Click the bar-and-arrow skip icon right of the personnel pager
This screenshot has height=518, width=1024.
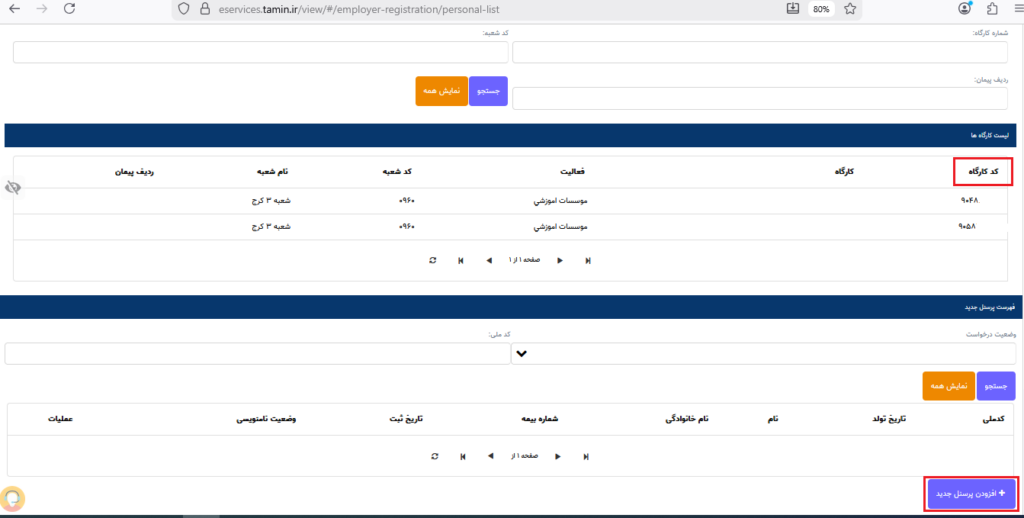pyautogui.click(x=586, y=457)
